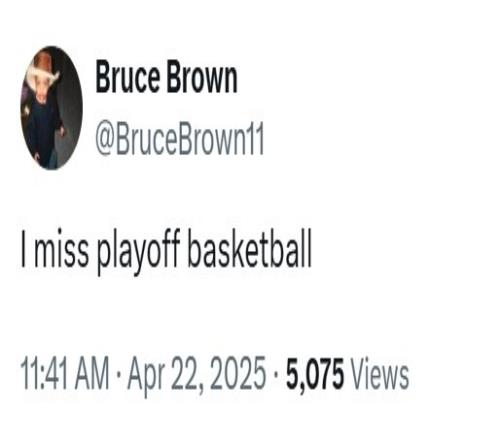
Task: Click the Views label
Action: 380,373
